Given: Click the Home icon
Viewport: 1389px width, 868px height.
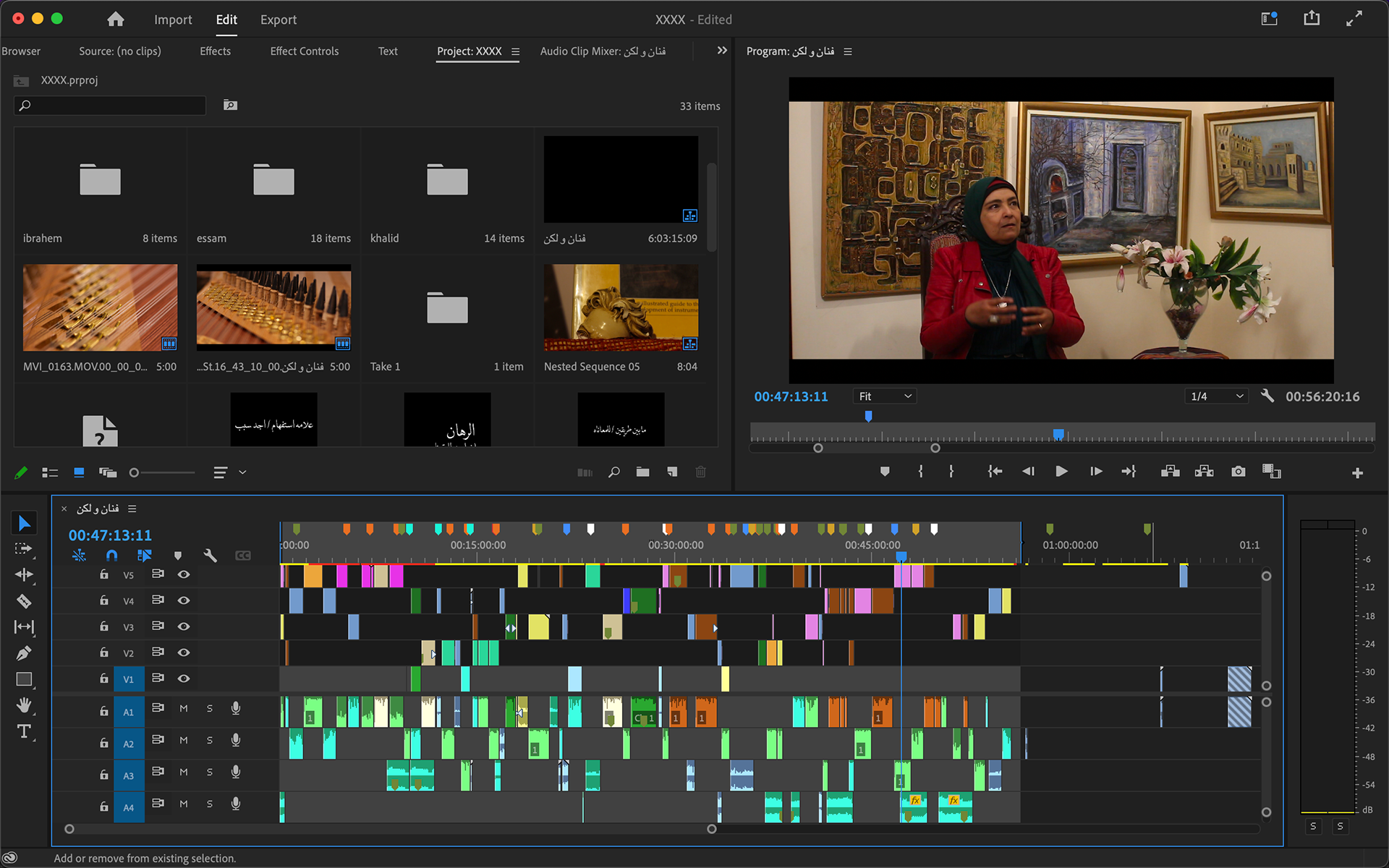Looking at the screenshot, I should click(x=116, y=20).
